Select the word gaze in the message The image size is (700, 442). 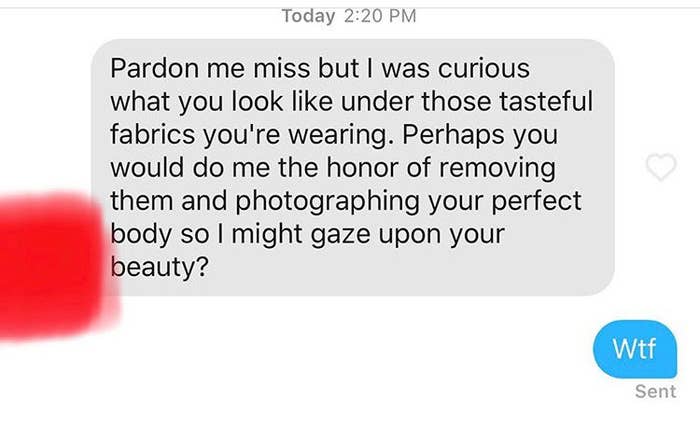[x=340, y=234]
